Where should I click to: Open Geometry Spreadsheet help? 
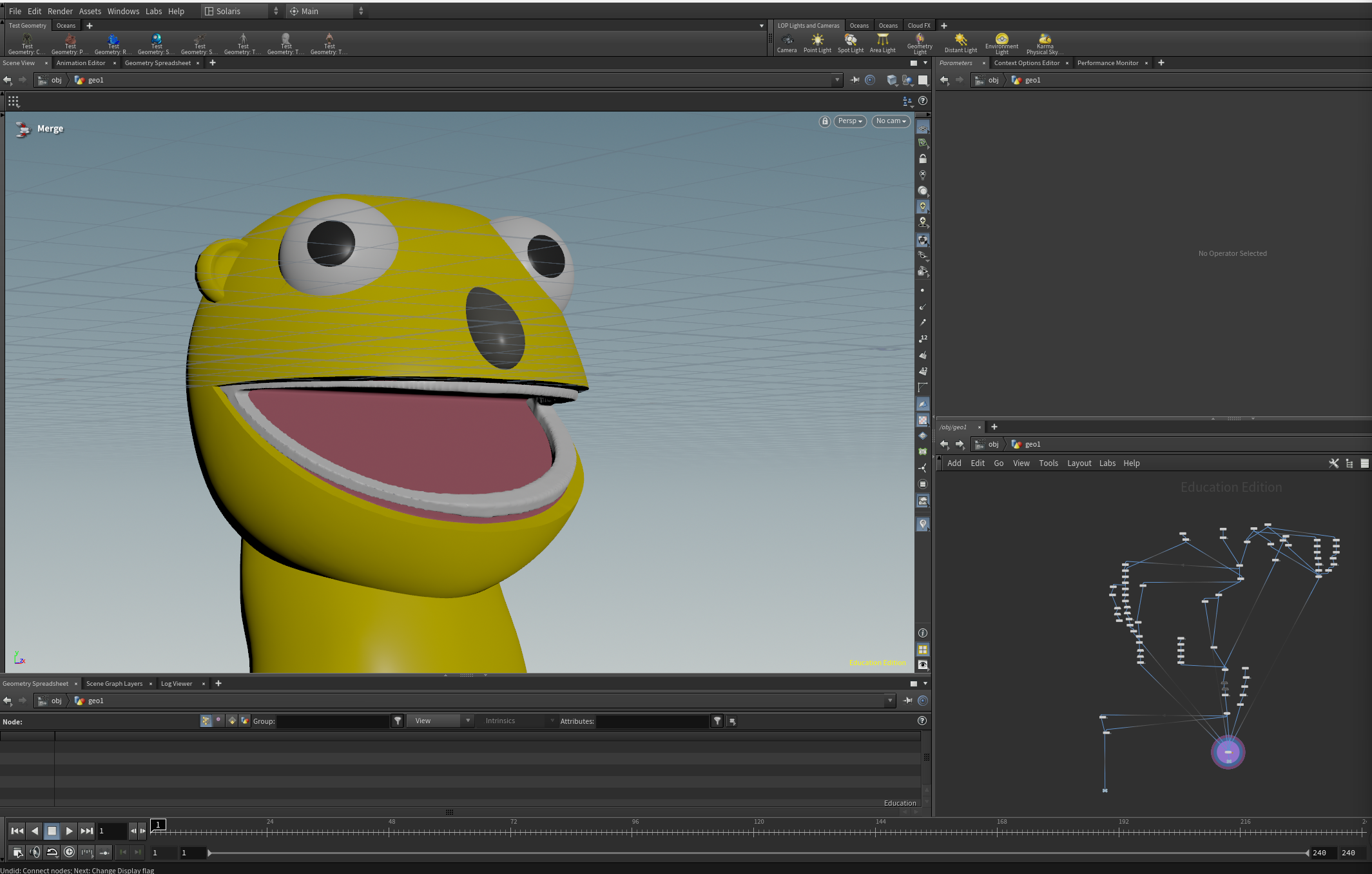922,721
